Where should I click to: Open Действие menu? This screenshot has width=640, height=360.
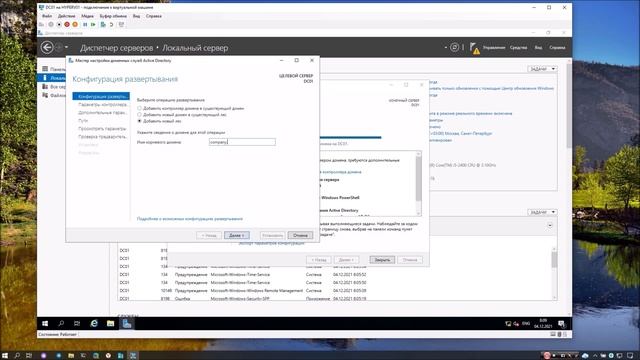[66, 16]
